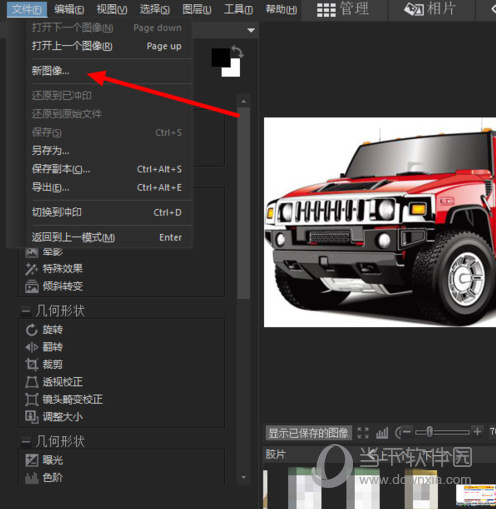The height and width of the screenshot is (509, 496).
Task: Click the red Hummer image on canvas
Action: point(380,222)
